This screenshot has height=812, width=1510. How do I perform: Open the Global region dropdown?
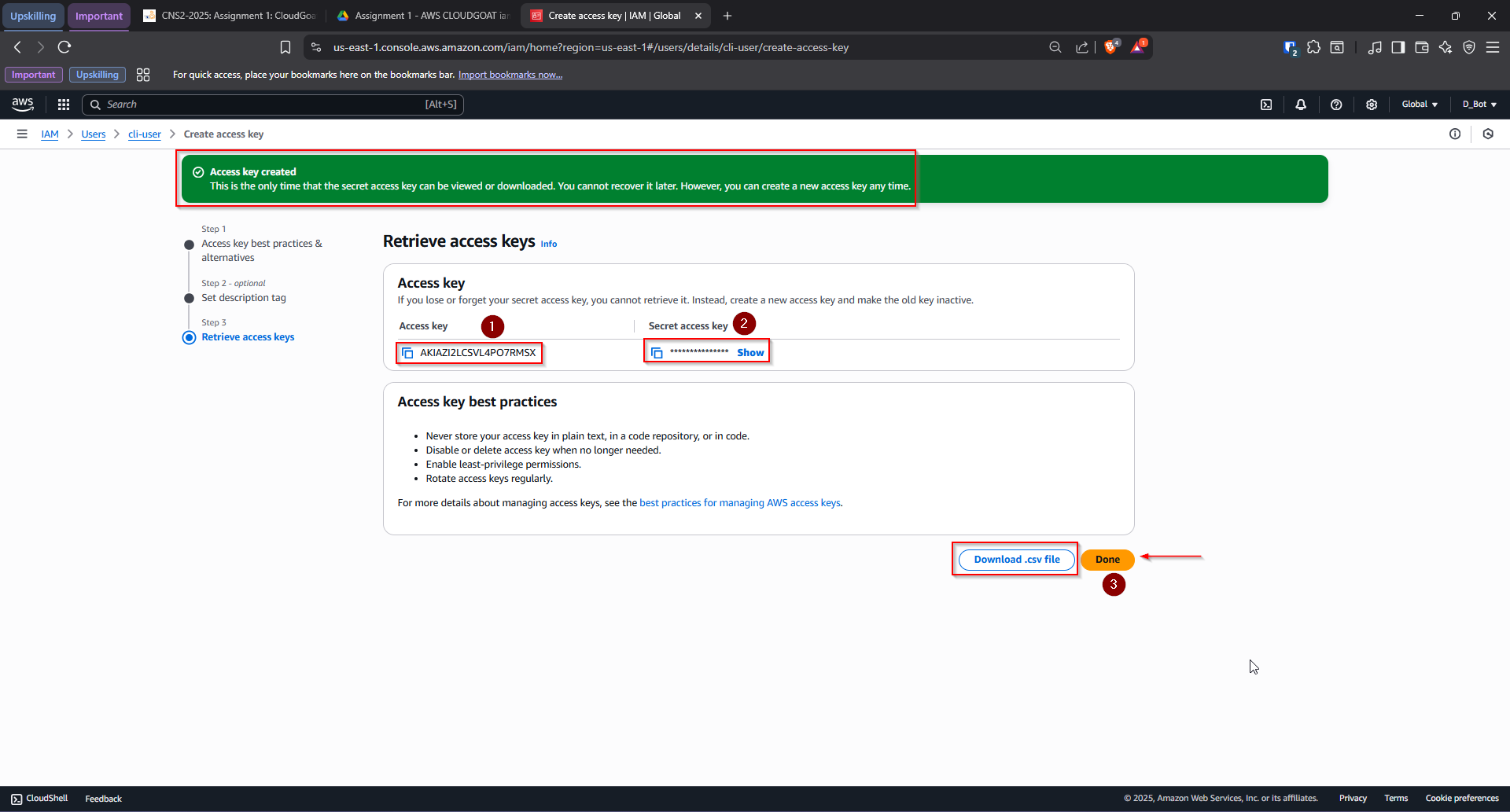[x=1418, y=104]
